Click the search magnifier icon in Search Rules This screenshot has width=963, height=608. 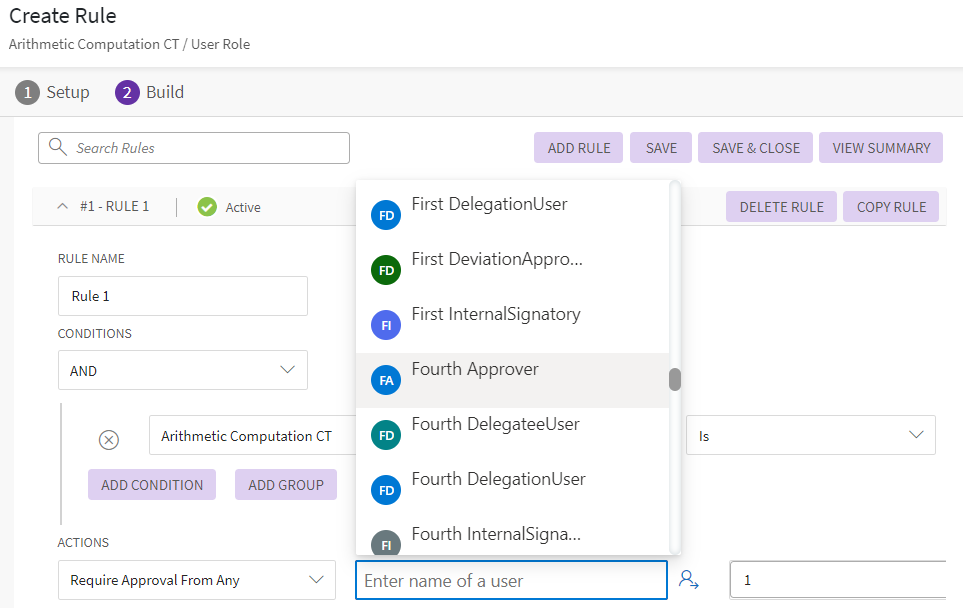click(x=58, y=148)
